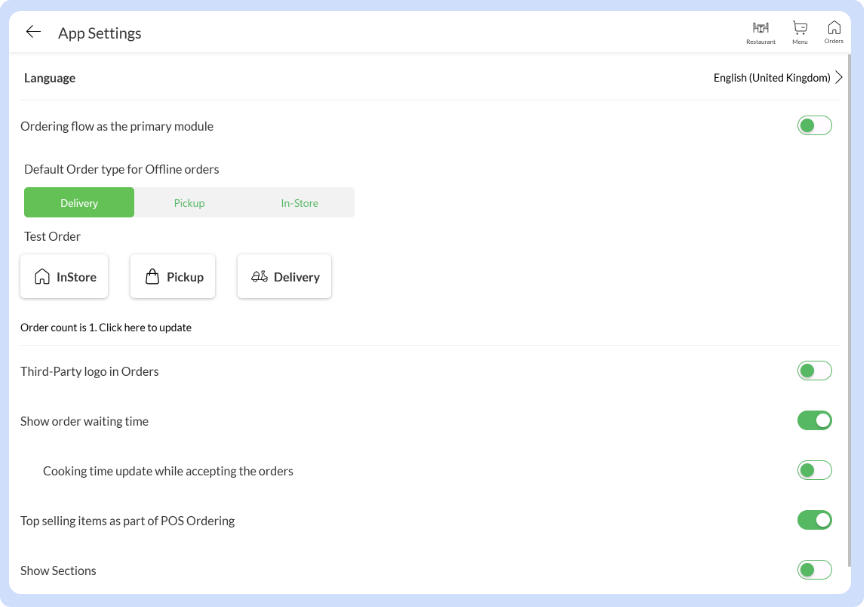Select In-Store as default offline order type
864x607 pixels.
coord(299,202)
